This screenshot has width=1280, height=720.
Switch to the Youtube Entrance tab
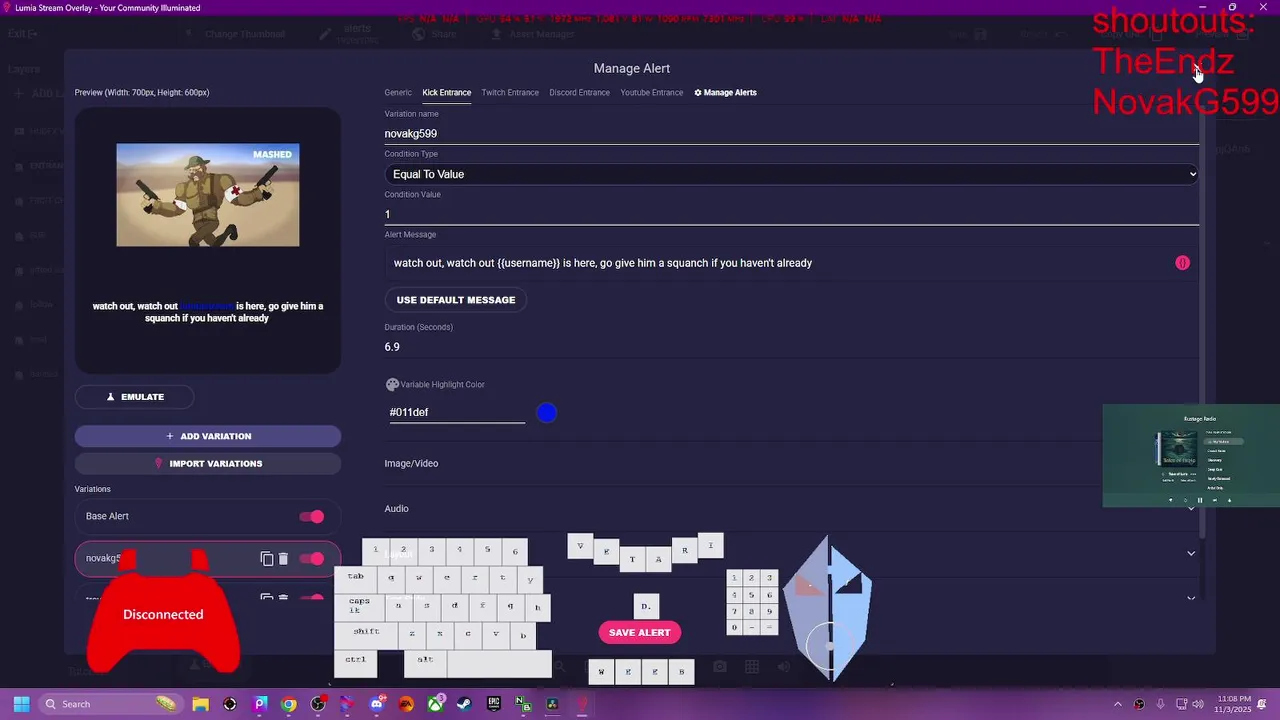(x=651, y=92)
